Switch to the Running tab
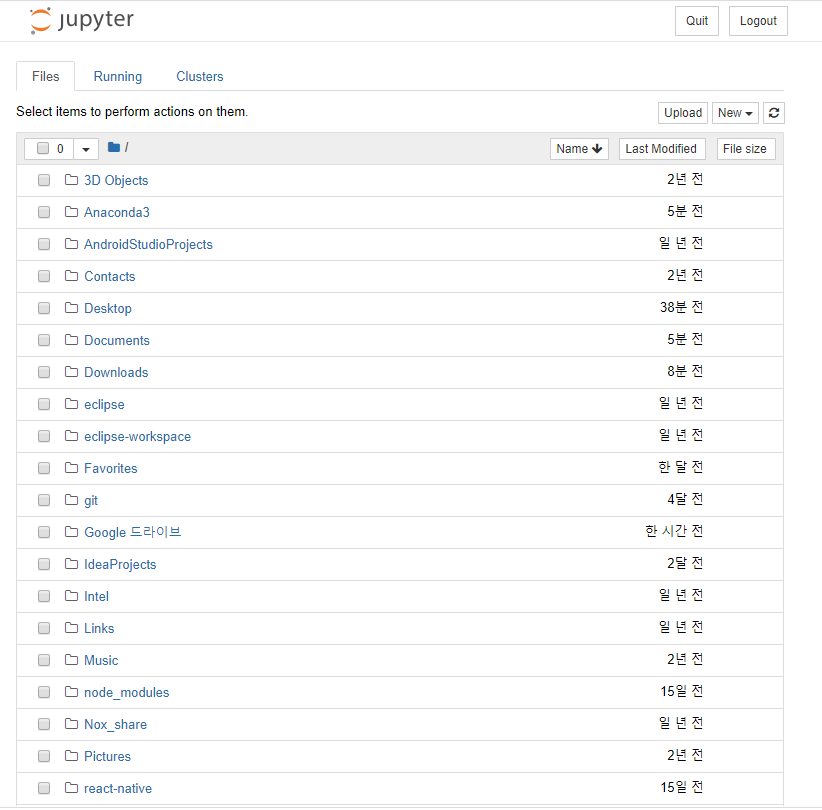Image resolution: width=822 pixels, height=810 pixels. click(118, 77)
